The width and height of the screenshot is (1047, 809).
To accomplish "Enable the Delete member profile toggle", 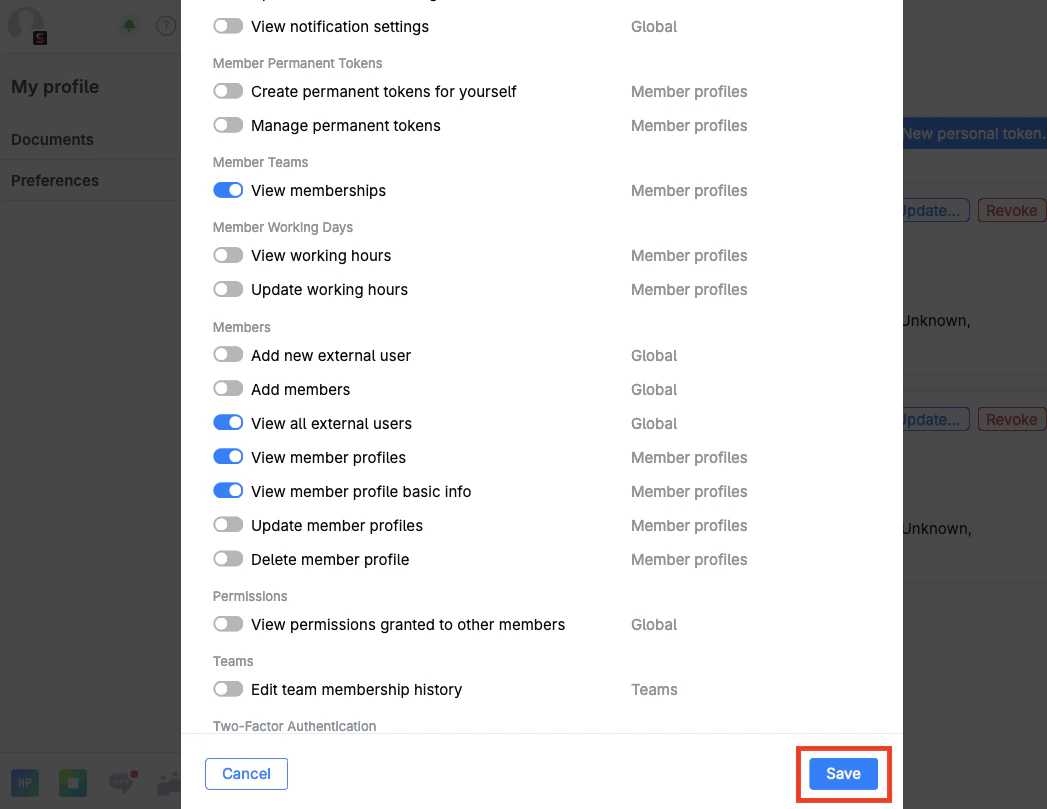I will [x=228, y=559].
